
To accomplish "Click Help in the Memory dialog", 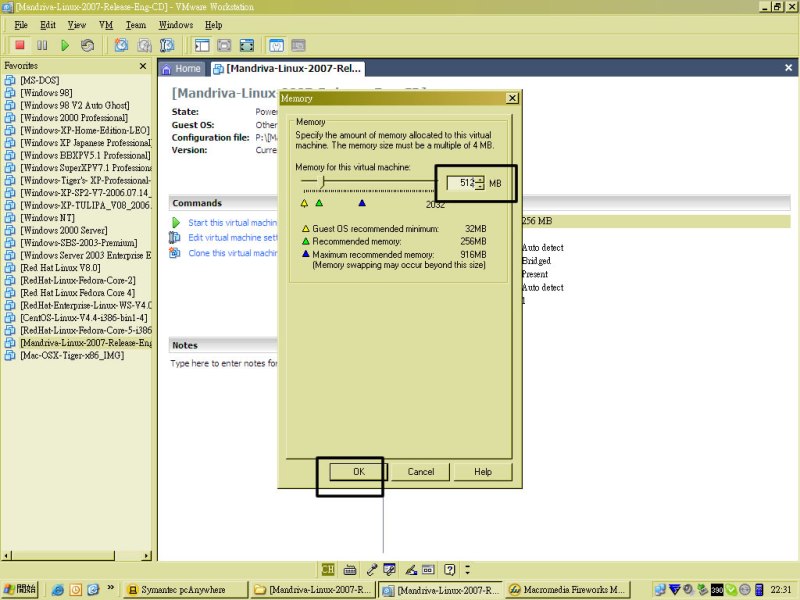I will tap(483, 472).
